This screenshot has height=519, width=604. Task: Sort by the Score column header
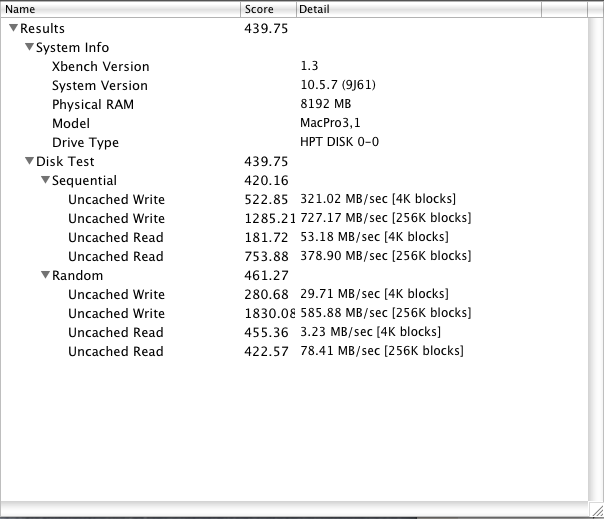click(x=268, y=9)
